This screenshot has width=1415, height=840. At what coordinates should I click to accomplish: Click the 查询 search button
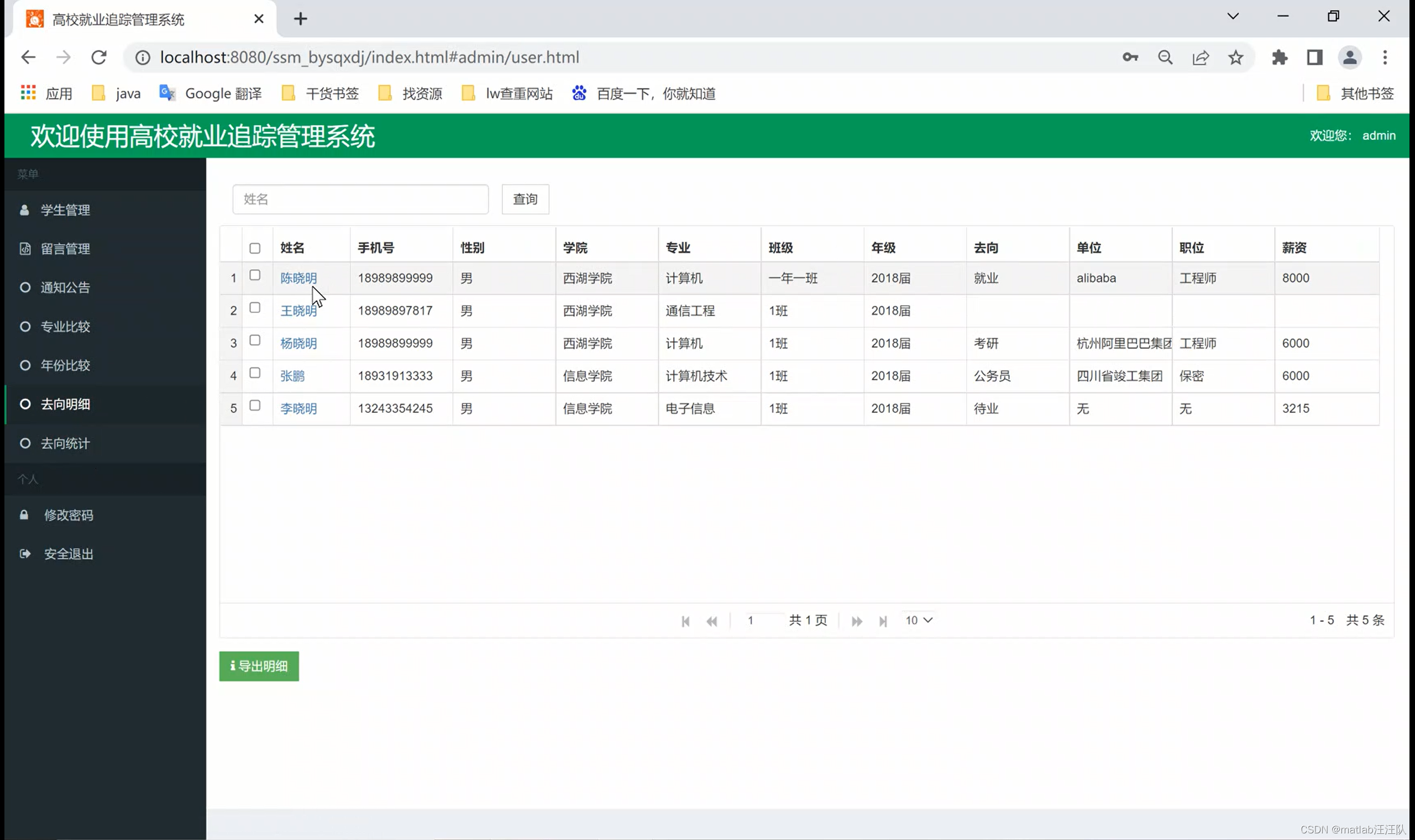pyautogui.click(x=525, y=200)
